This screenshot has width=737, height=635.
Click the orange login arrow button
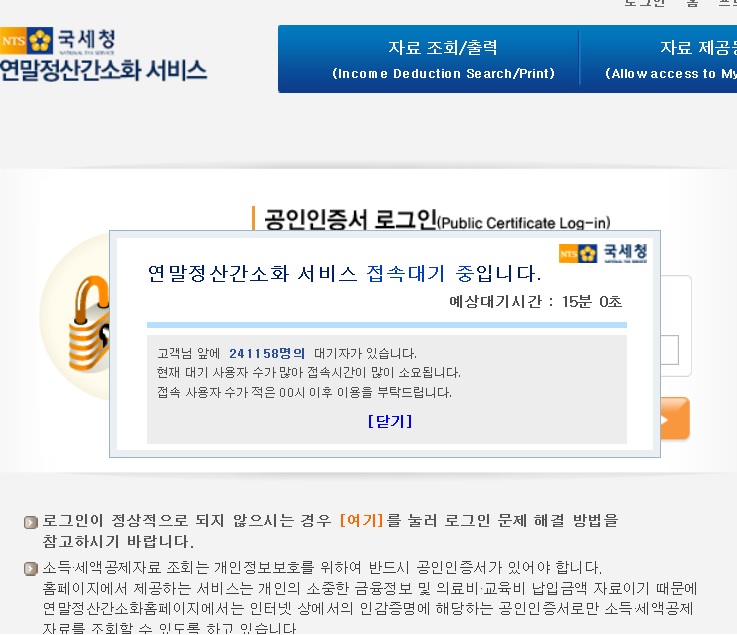point(675,418)
